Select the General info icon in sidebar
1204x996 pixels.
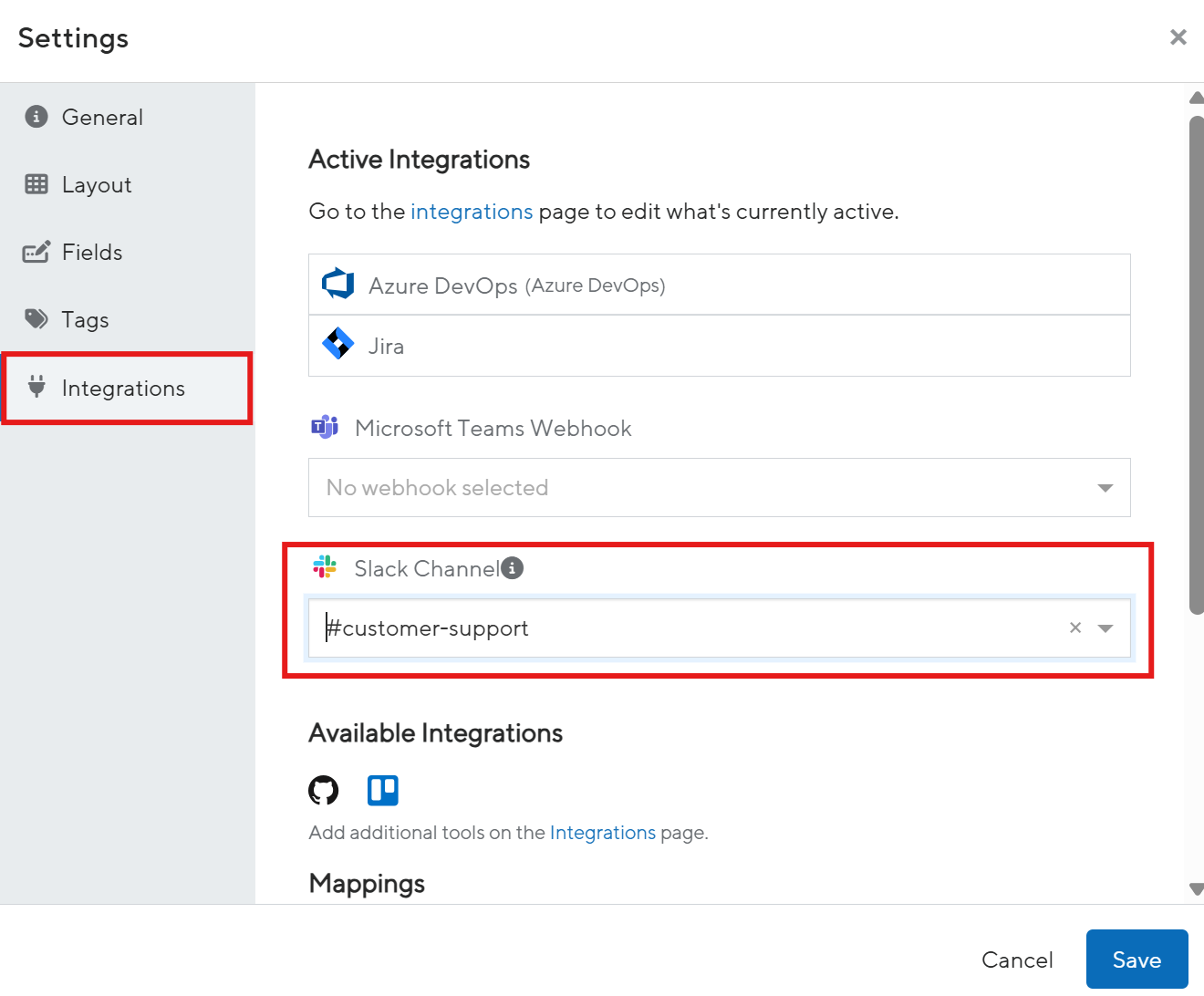[35, 117]
